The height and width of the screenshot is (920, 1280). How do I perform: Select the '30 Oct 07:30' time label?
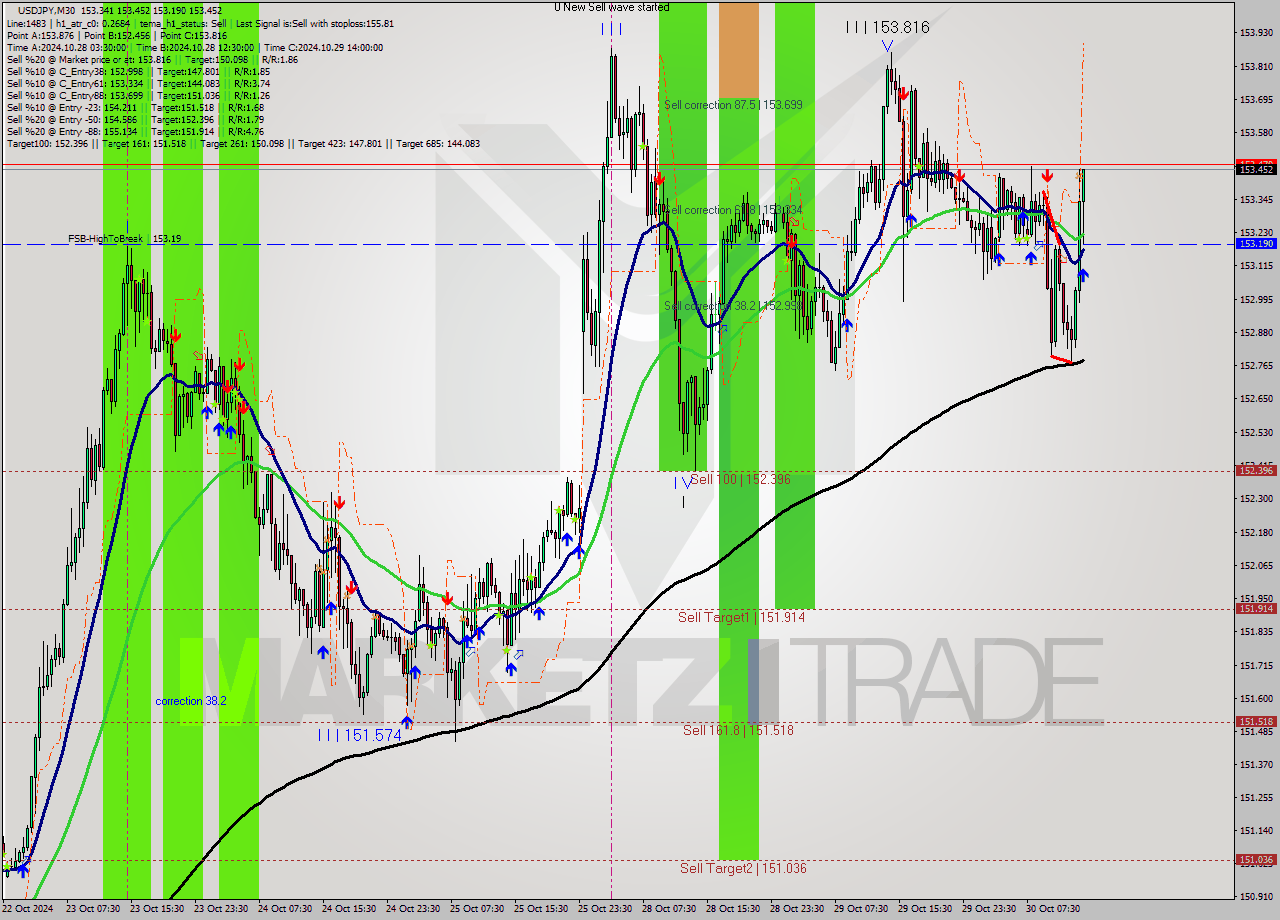1053,909
